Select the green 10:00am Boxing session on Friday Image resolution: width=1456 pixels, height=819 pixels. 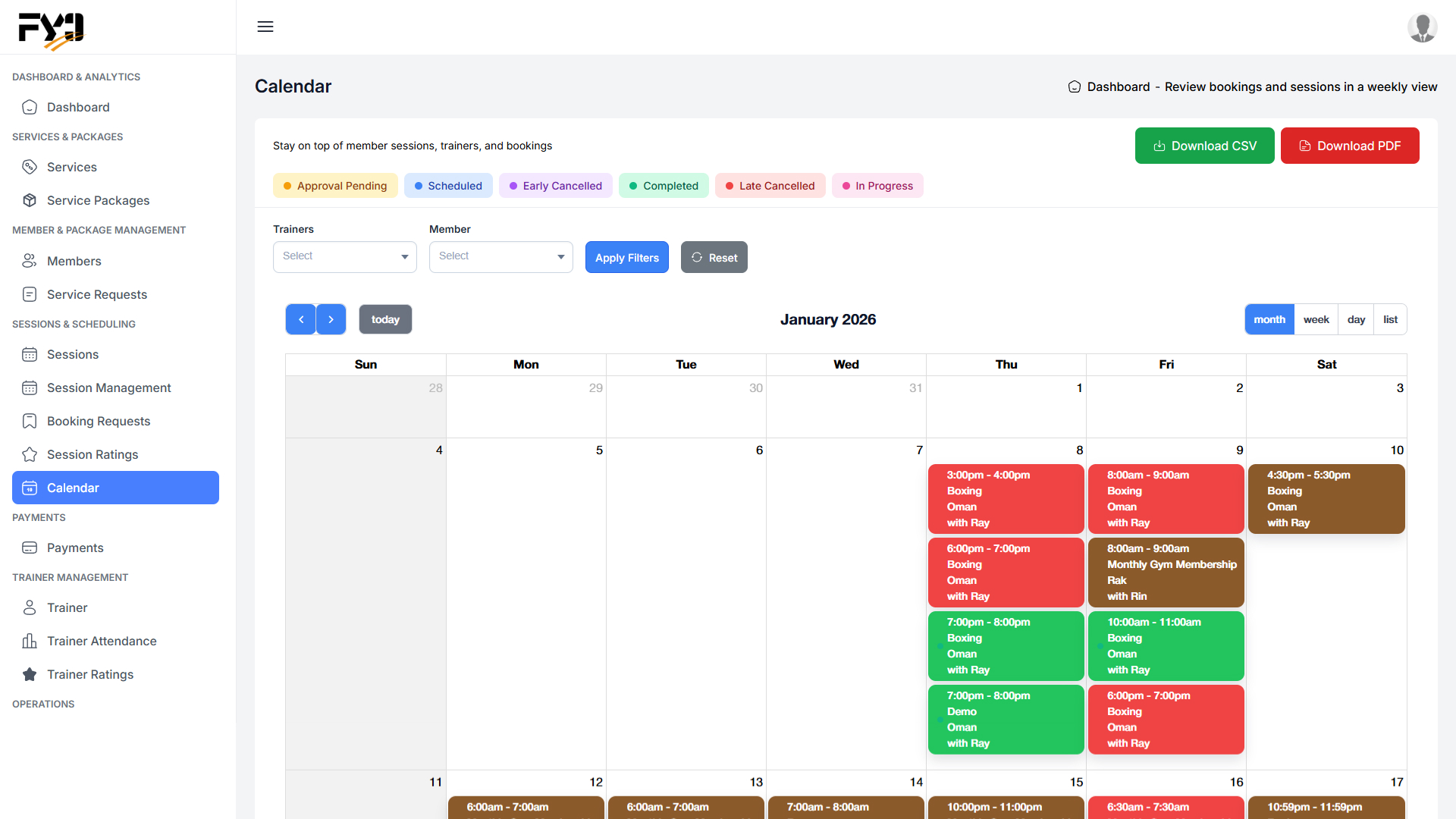point(1166,645)
